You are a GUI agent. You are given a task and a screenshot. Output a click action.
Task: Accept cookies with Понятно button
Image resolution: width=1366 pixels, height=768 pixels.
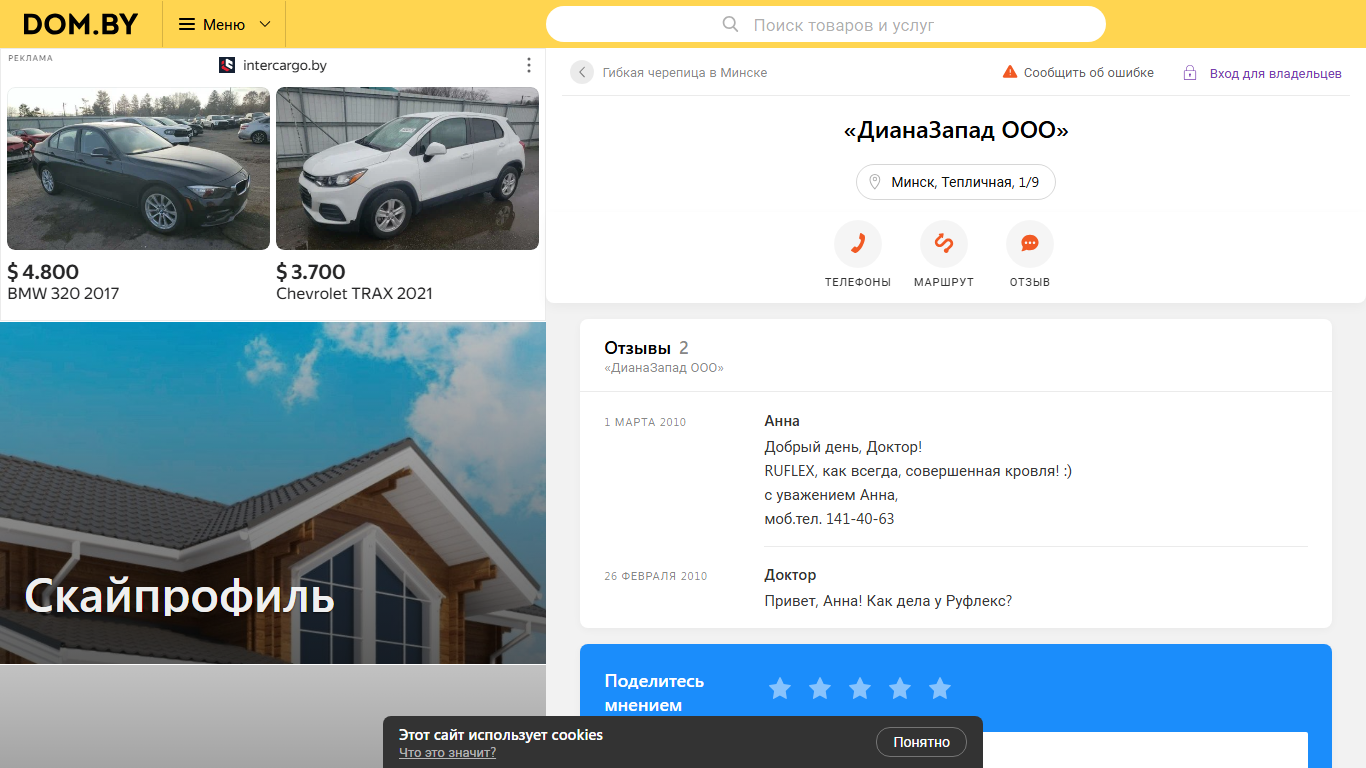921,742
